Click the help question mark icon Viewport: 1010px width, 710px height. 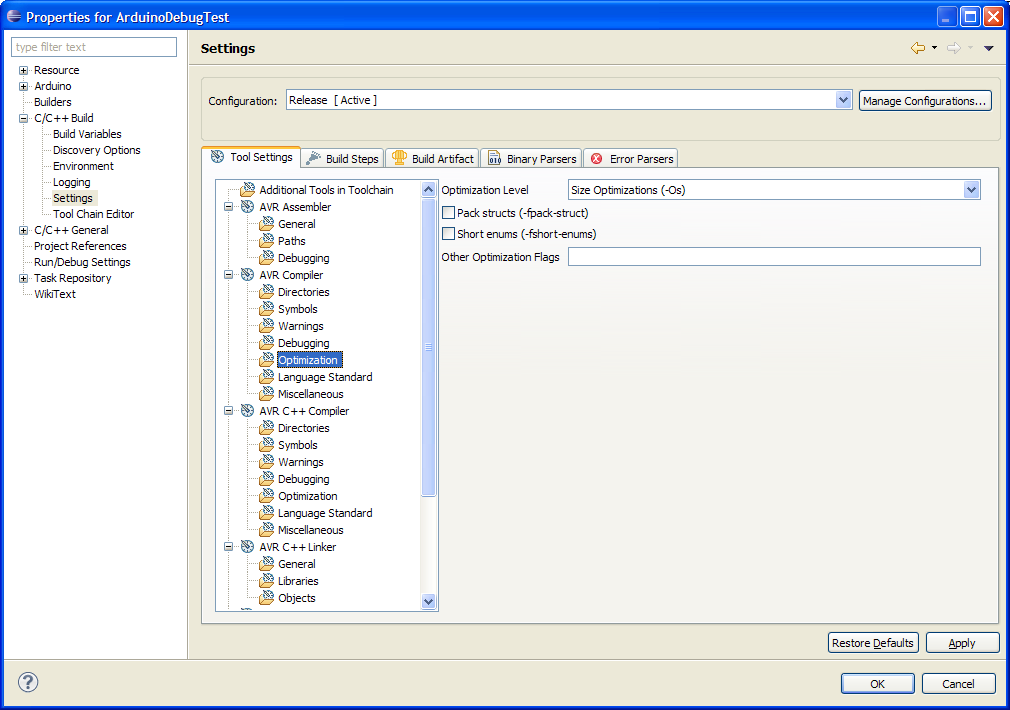tap(28, 683)
